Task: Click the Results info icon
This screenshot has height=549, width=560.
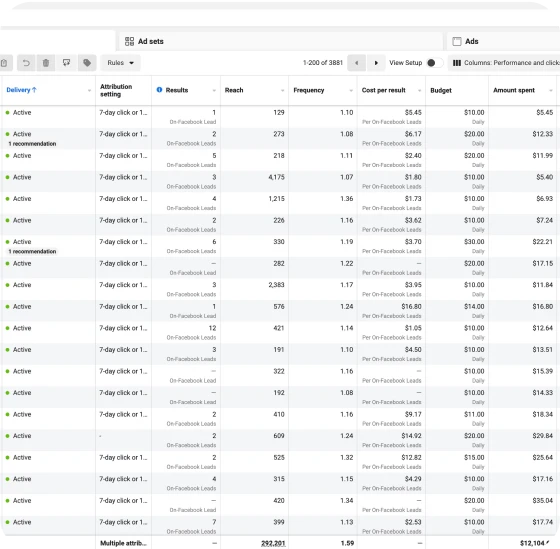Action: click(x=159, y=90)
